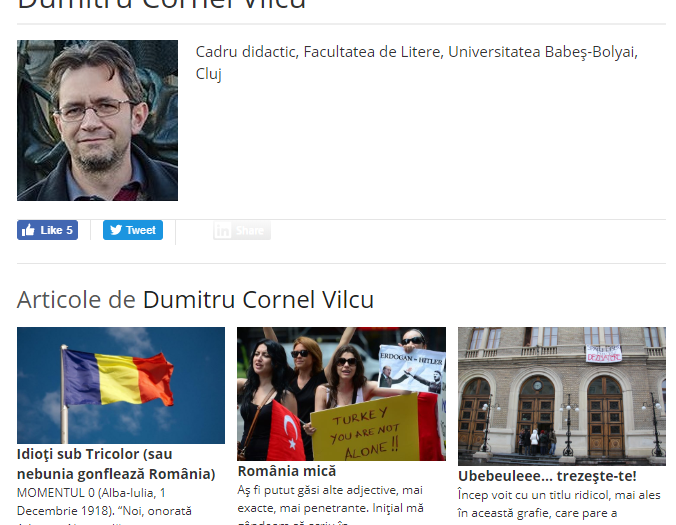
Task: Open the "Idioţi sub Tricolor" article
Action: tap(116, 464)
